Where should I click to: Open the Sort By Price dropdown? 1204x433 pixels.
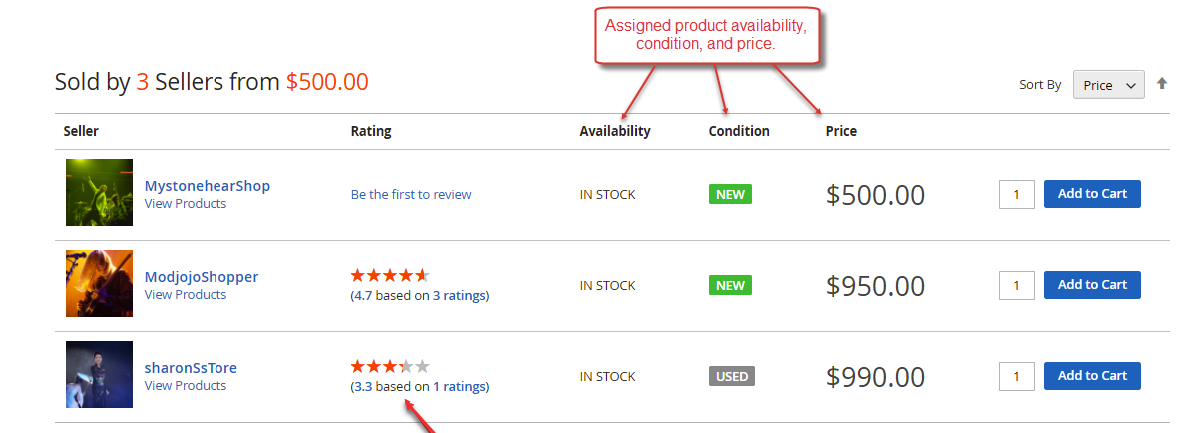pos(1108,85)
